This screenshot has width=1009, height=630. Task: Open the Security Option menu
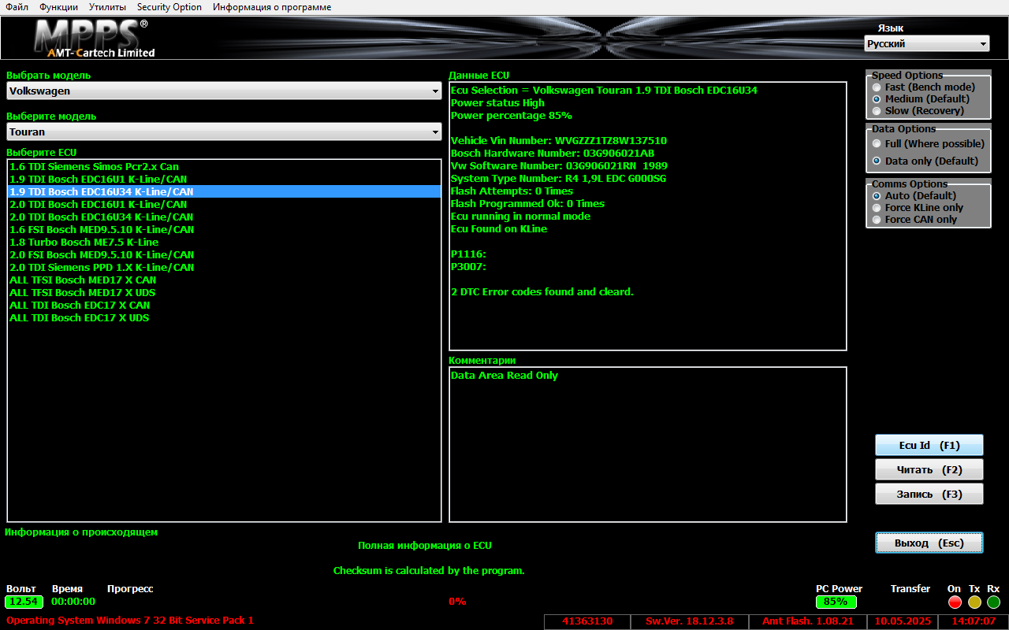(x=169, y=7)
